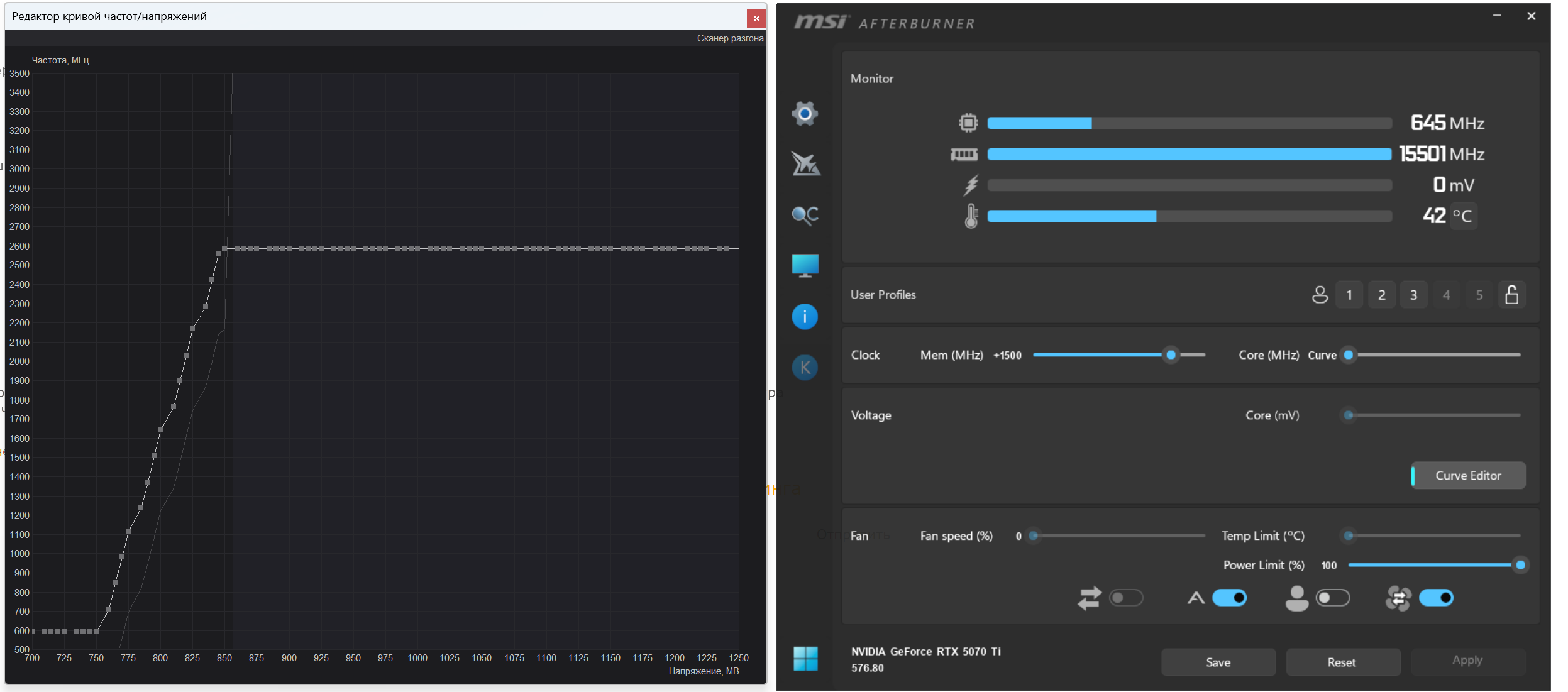Screen dimensions: 1568x692
Task: Toggle the sync settings switch off/on
Action: click(x=1126, y=598)
